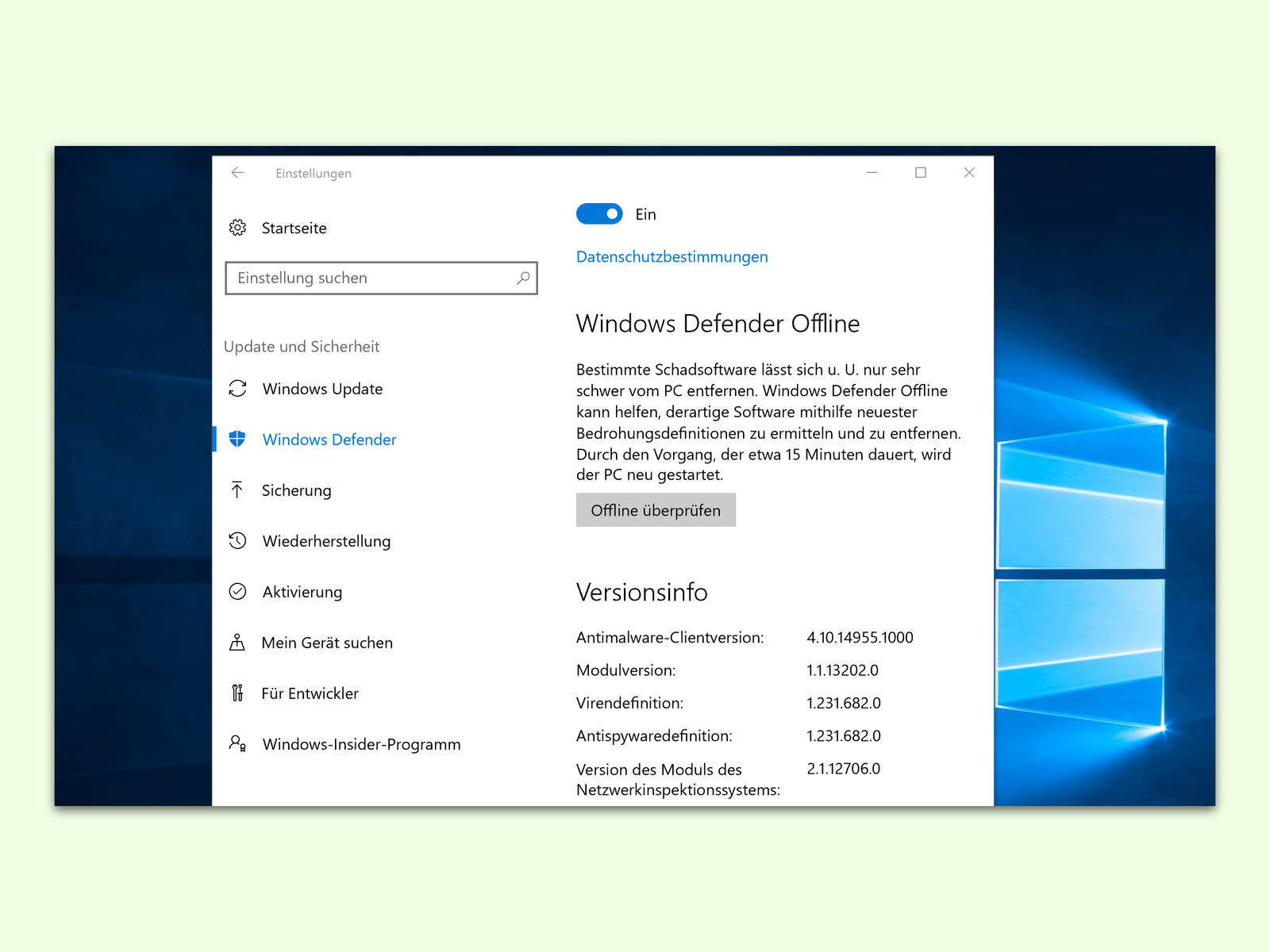Click the Virendefinition value 1.231.682.0

[844, 704]
